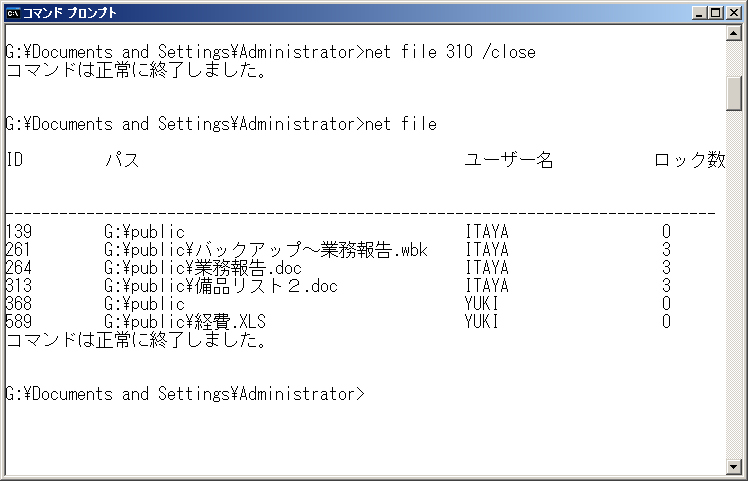The image size is (748, 481).
Task: Click the コマンド プロンプト title bar text
Action: point(70,13)
